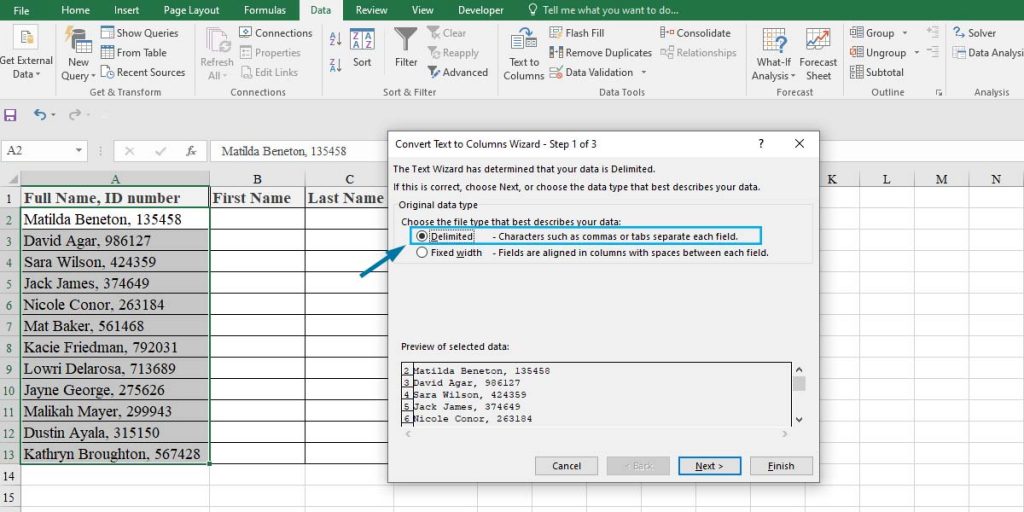Switch to the Formulas tab
This screenshot has height=512, width=1024.
coord(264,10)
